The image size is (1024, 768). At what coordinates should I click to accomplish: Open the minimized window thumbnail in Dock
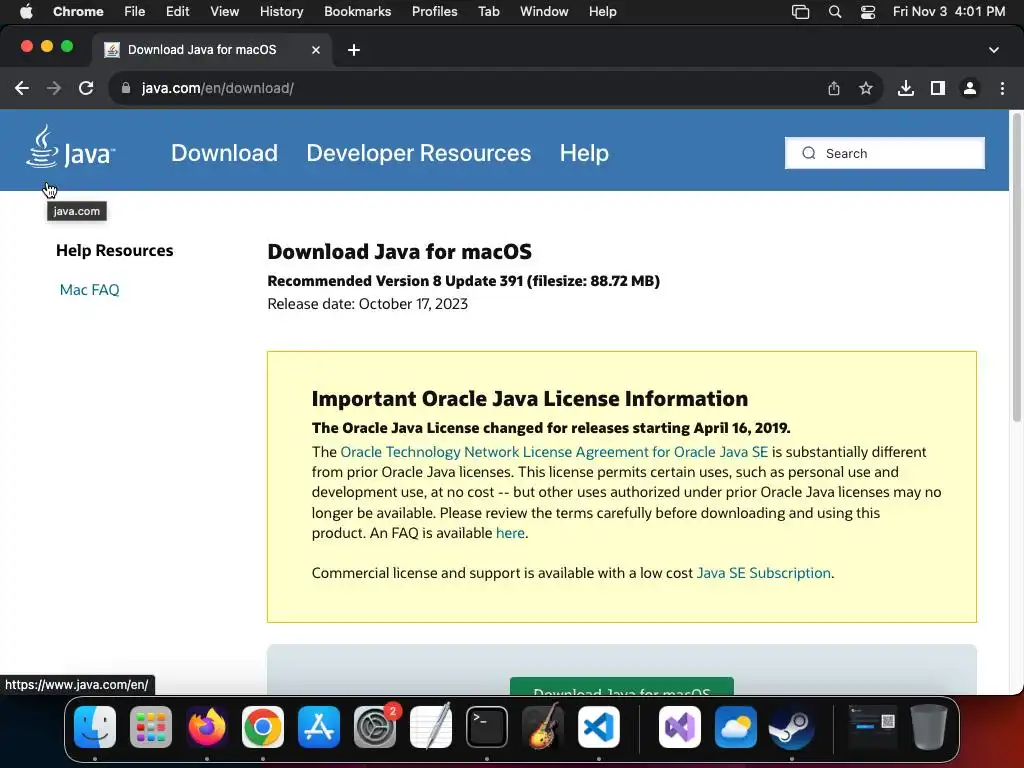coord(872,727)
